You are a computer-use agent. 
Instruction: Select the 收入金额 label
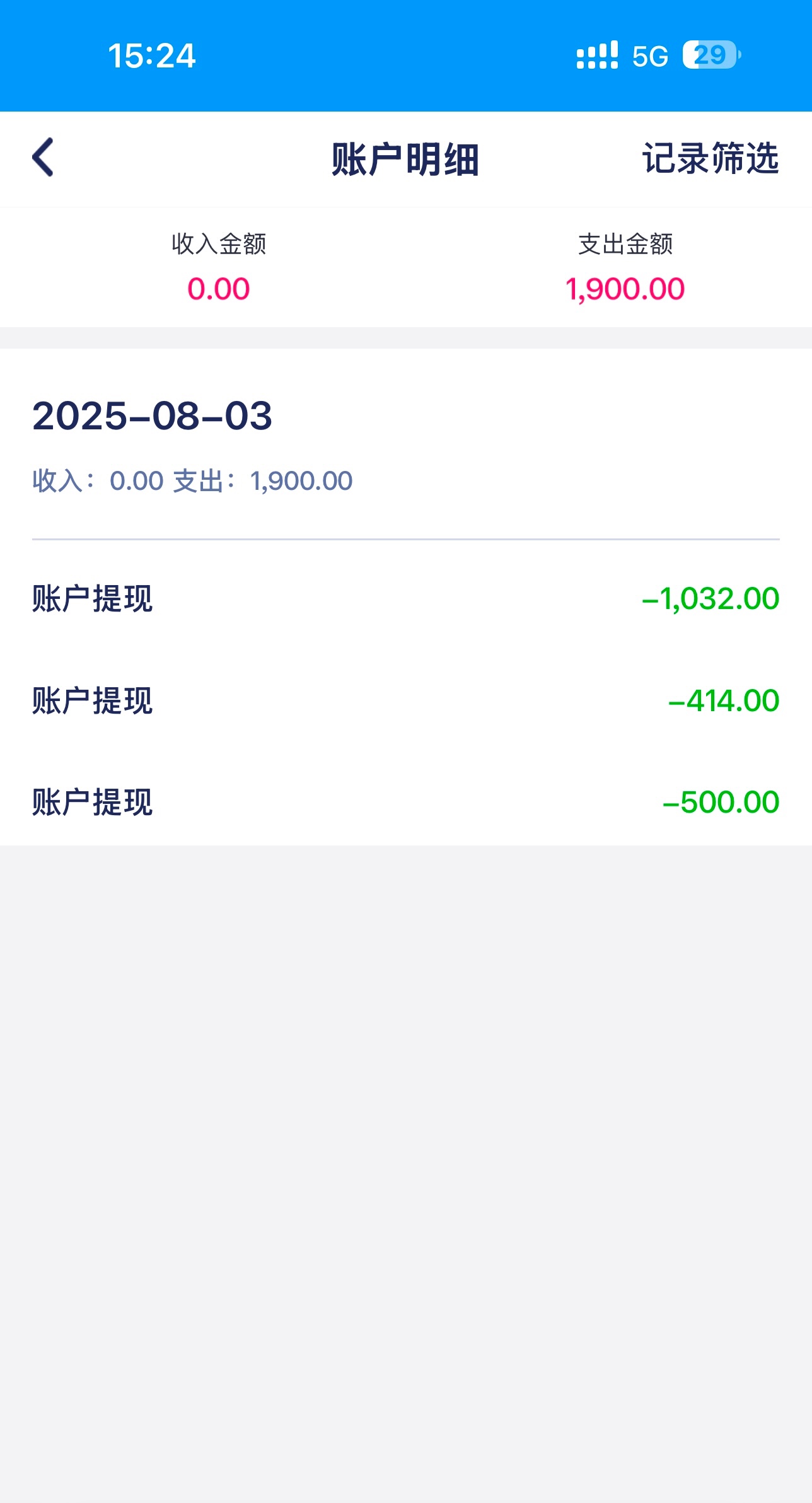(219, 244)
